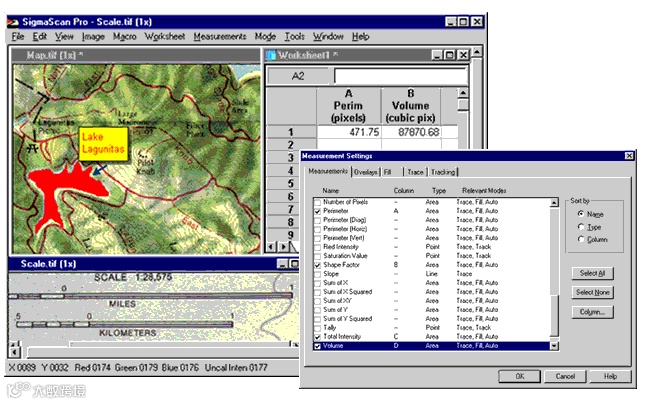Open the Edit menu

click(40, 37)
